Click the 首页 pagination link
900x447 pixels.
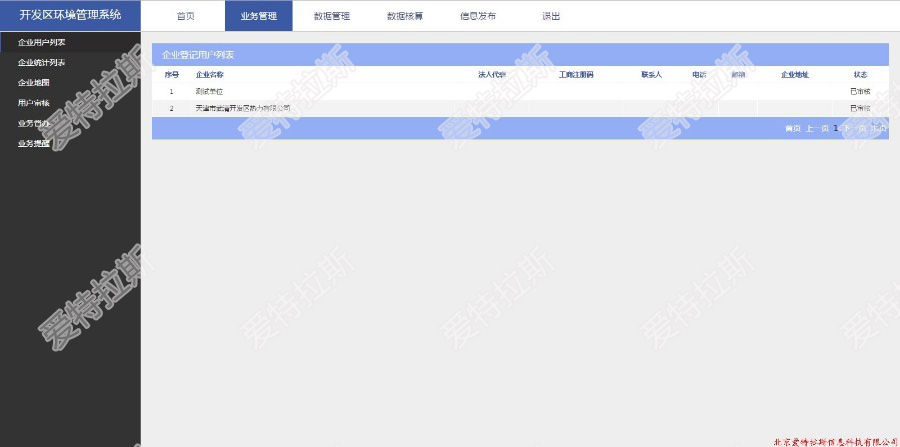click(x=792, y=128)
